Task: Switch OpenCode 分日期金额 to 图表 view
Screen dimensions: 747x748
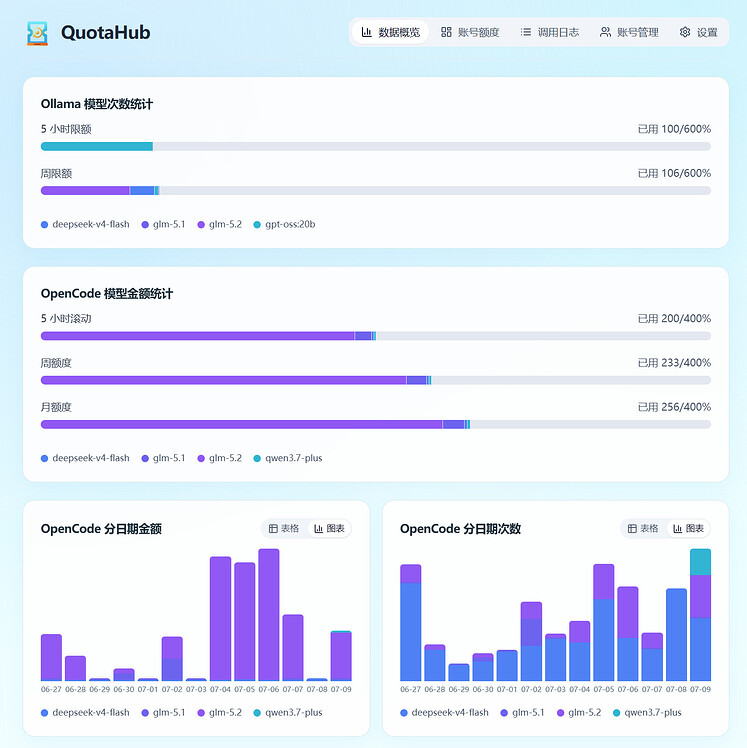Action: 329,529
